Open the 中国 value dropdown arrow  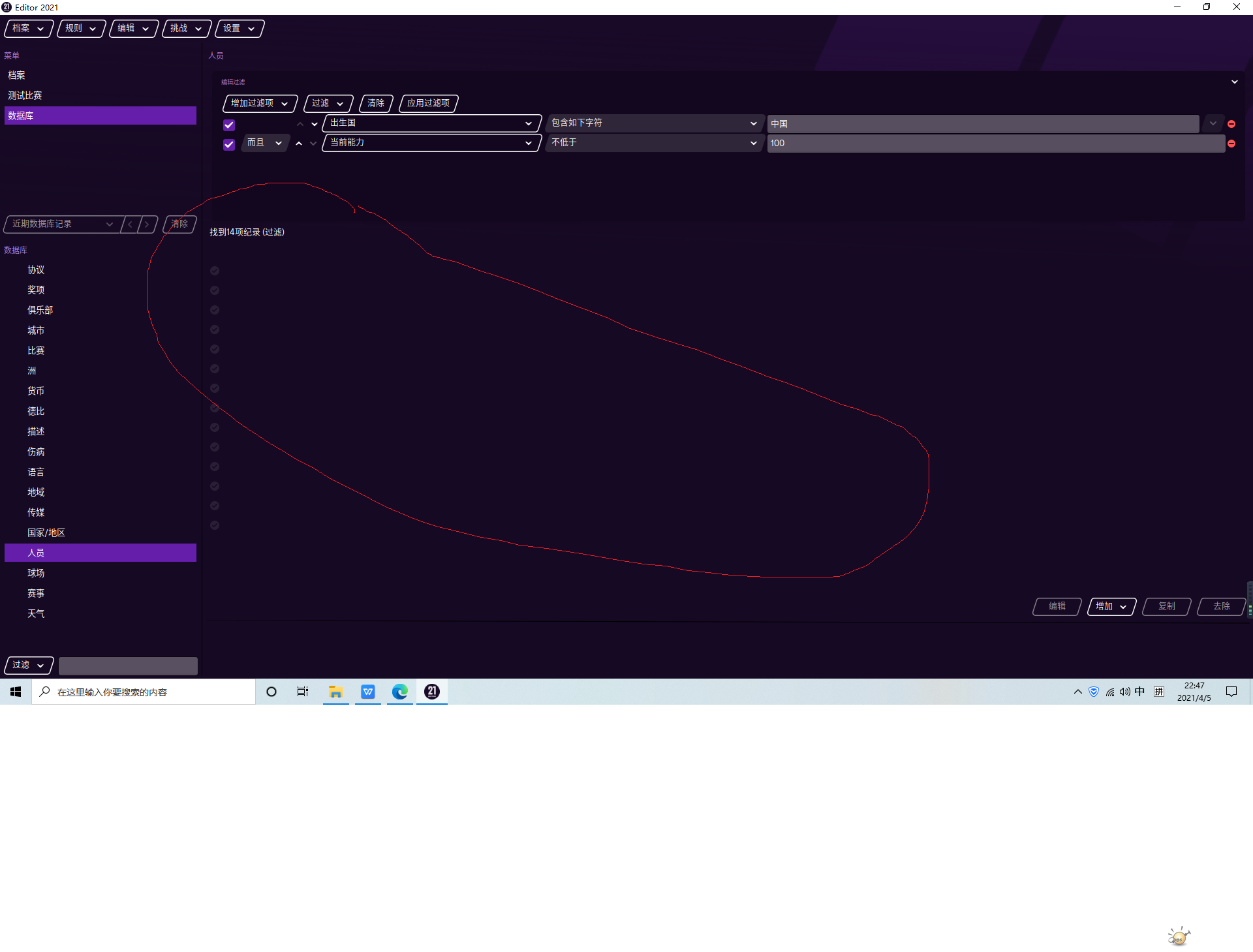[1213, 123]
